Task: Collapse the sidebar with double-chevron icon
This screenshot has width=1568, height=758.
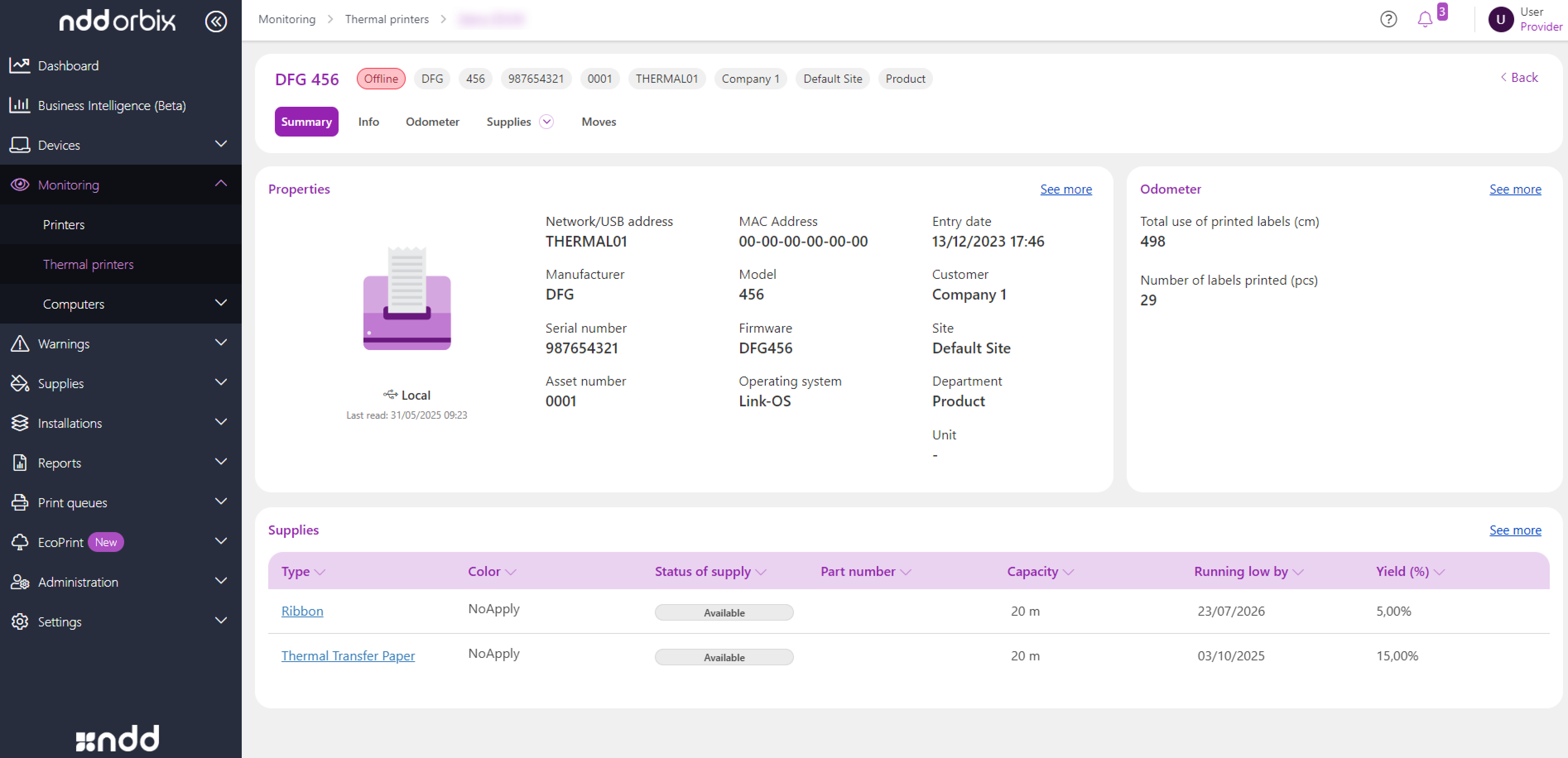Action: click(216, 21)
